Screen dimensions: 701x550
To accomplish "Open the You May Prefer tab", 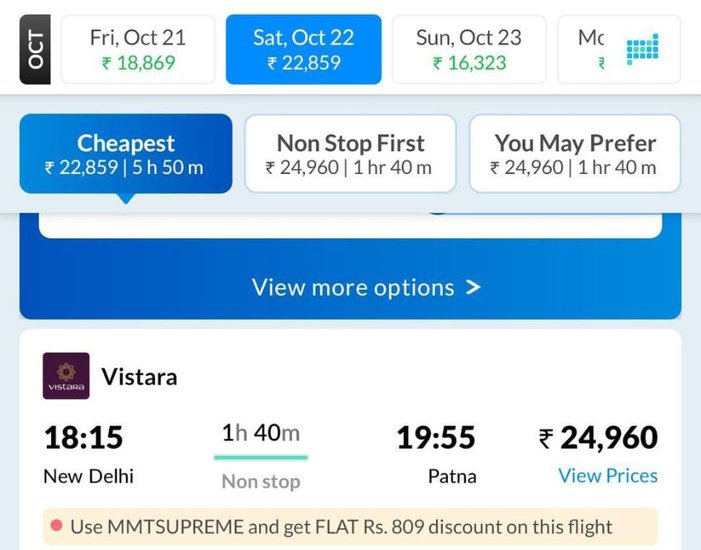I will [574, 154].
